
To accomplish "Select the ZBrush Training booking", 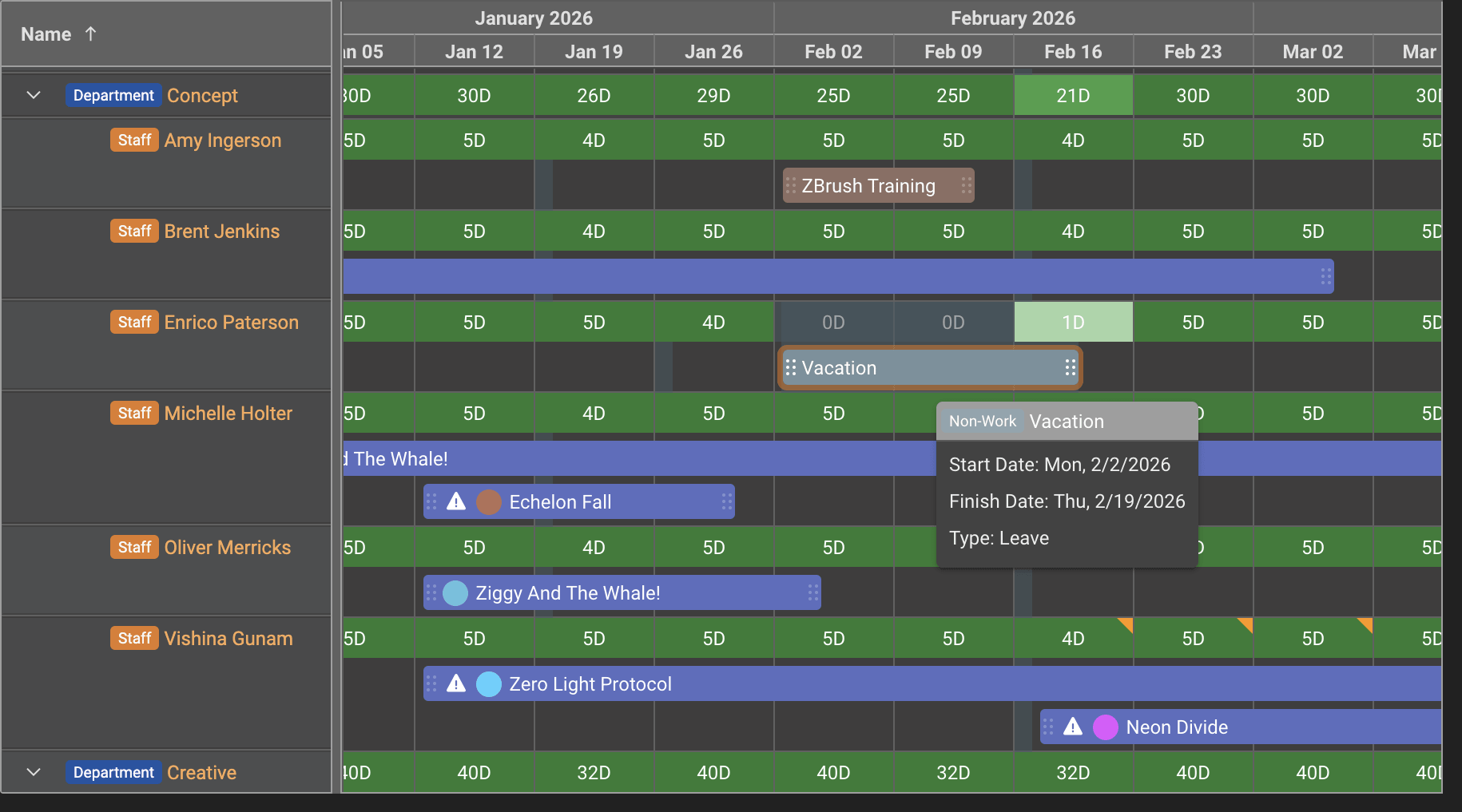I will [x=878, y=185].
